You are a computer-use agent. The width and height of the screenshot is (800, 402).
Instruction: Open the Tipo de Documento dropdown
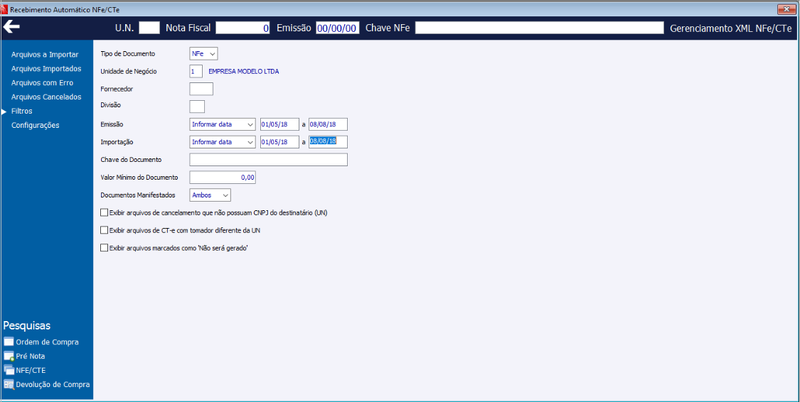[x=204, y=54]
